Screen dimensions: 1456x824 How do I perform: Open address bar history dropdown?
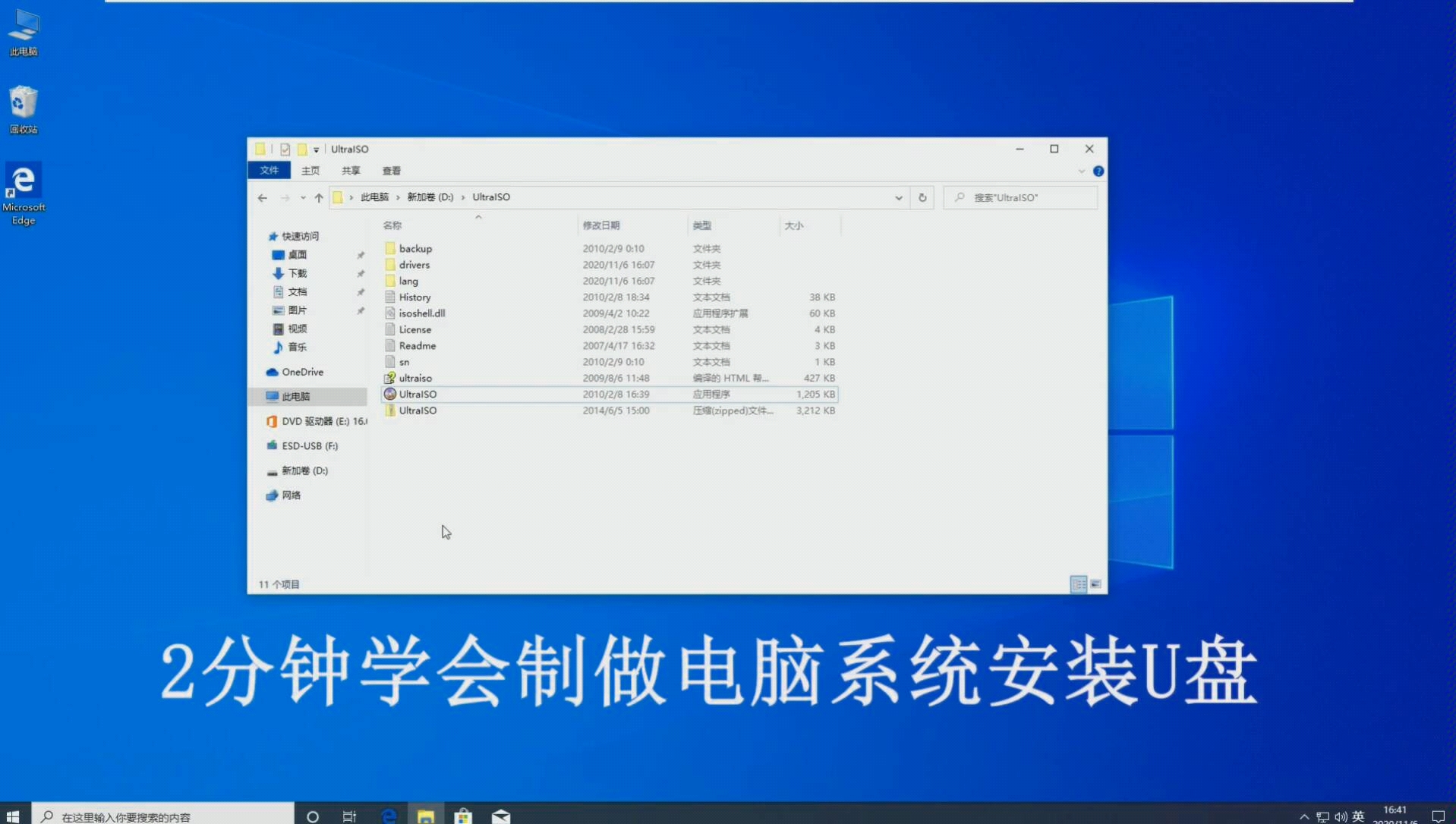pyautogui.click(x=899, y=198)
